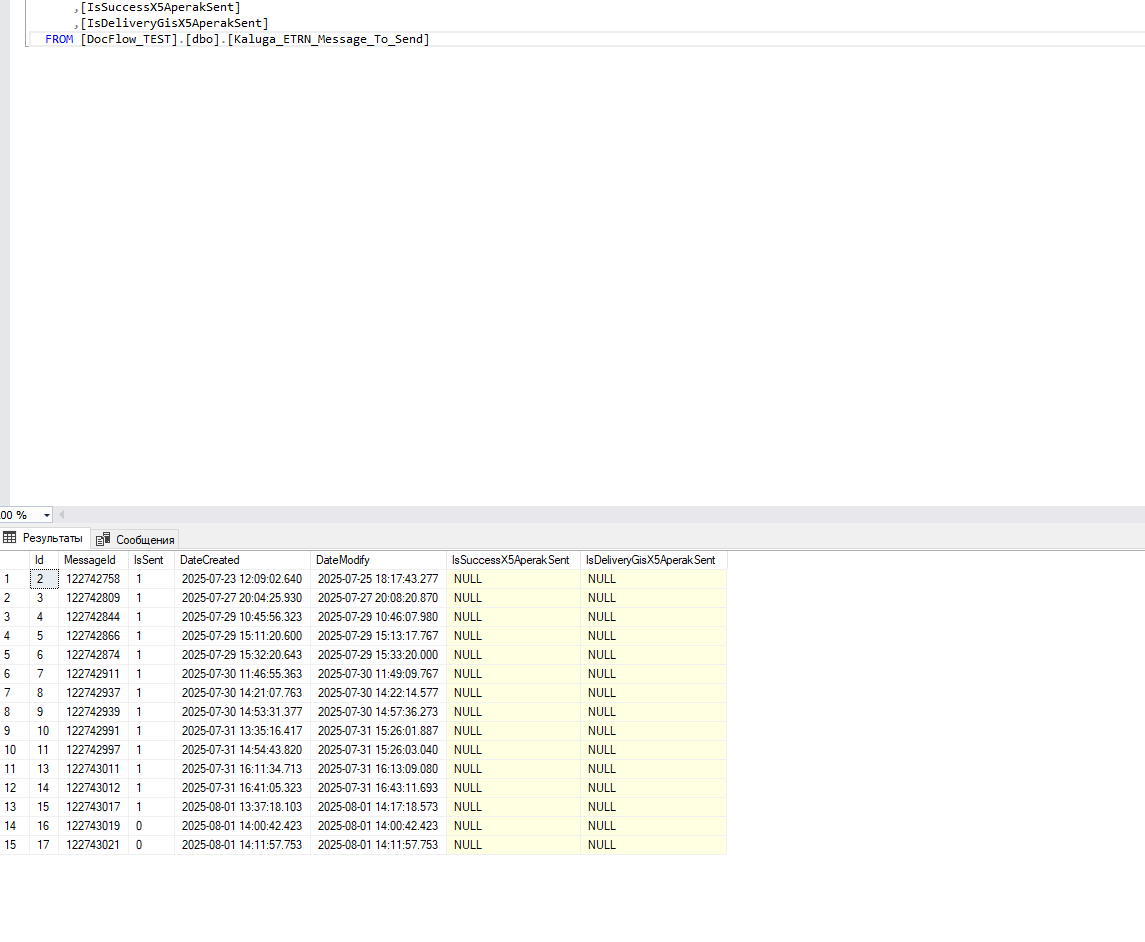Click the FROM keyword in the query
The height and width of the screenshot is (942, 1145).
pos(59,39)
